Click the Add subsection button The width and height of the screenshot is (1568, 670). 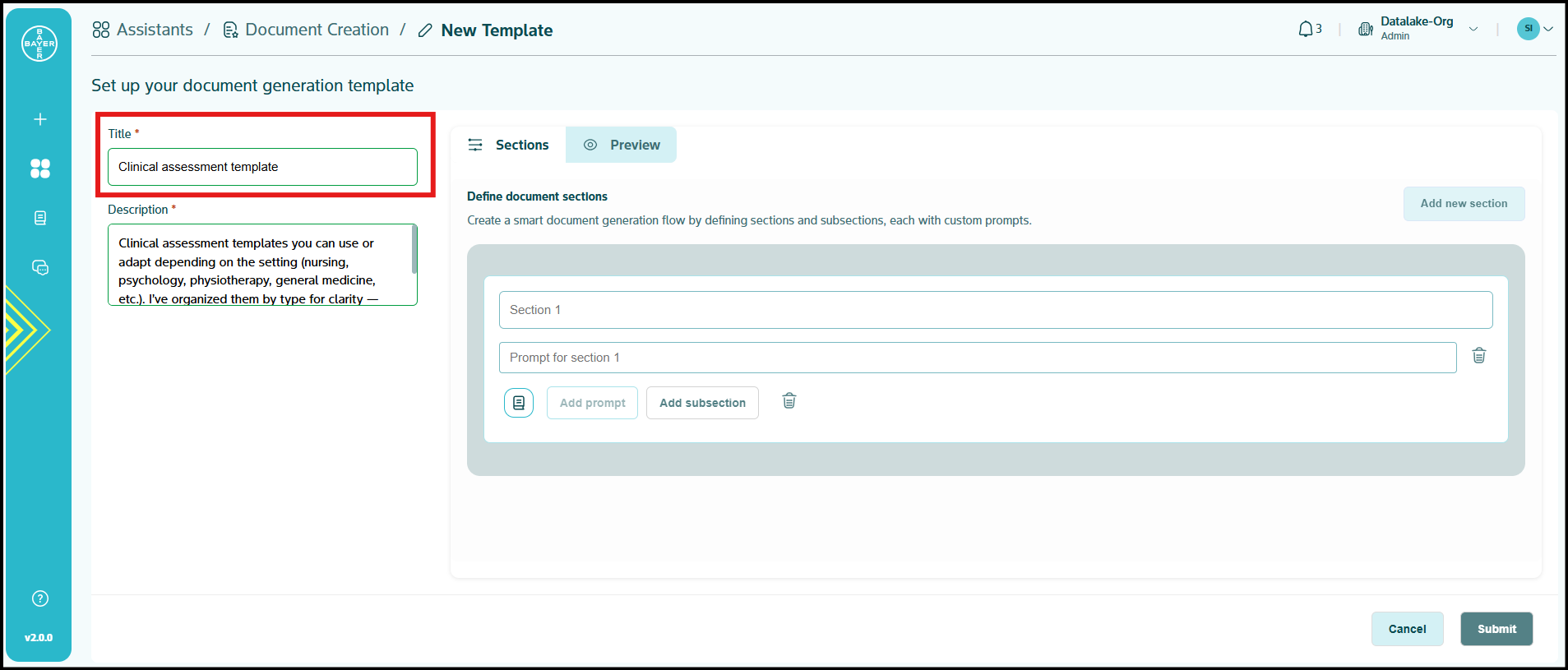pos(702,403)
